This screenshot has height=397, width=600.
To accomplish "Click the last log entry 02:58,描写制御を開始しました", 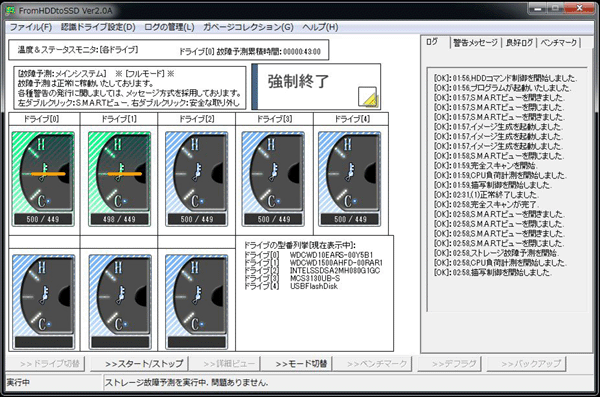I will [492, 273].
